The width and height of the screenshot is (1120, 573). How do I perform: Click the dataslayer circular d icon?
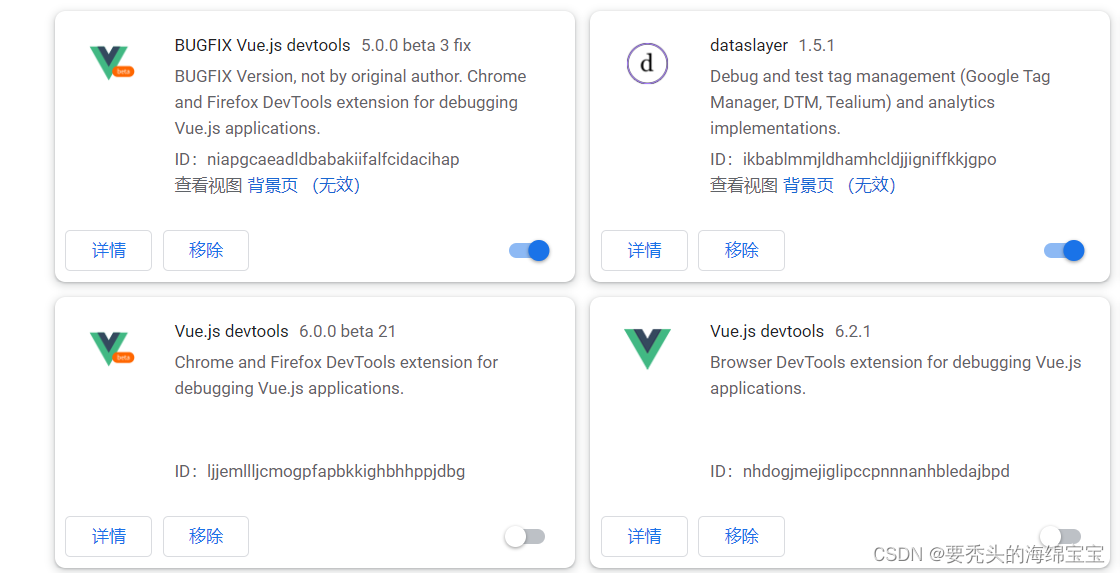647,64
